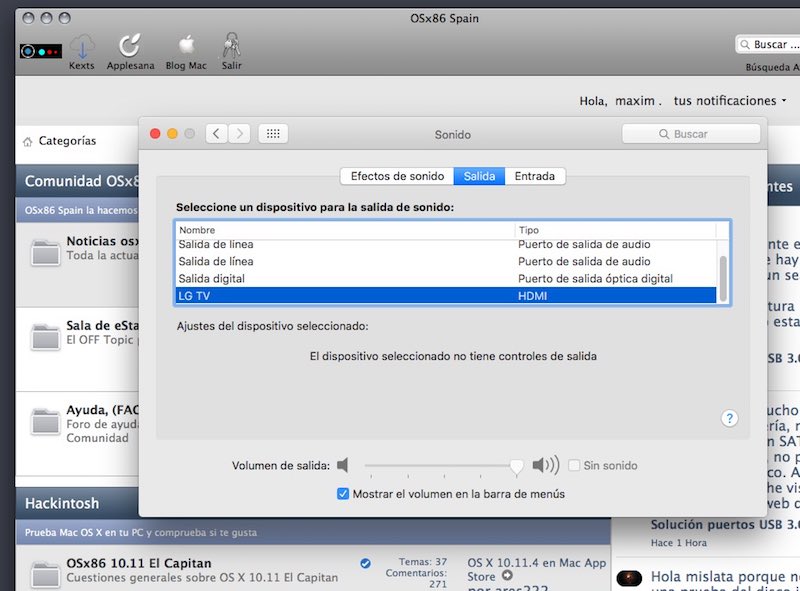
Task: Open Applesana in the toolbar
Action: click(130, 45)
